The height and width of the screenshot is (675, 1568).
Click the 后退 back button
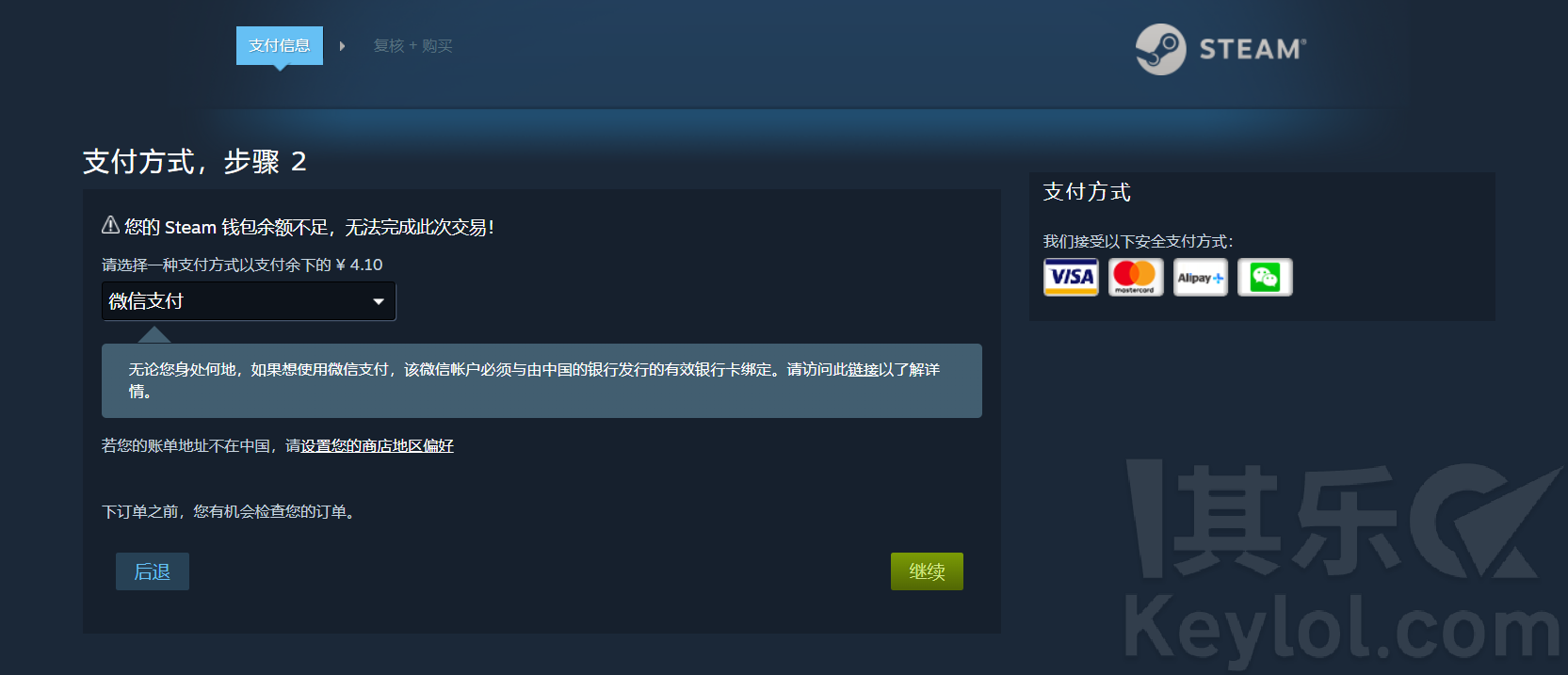point(153,571)
